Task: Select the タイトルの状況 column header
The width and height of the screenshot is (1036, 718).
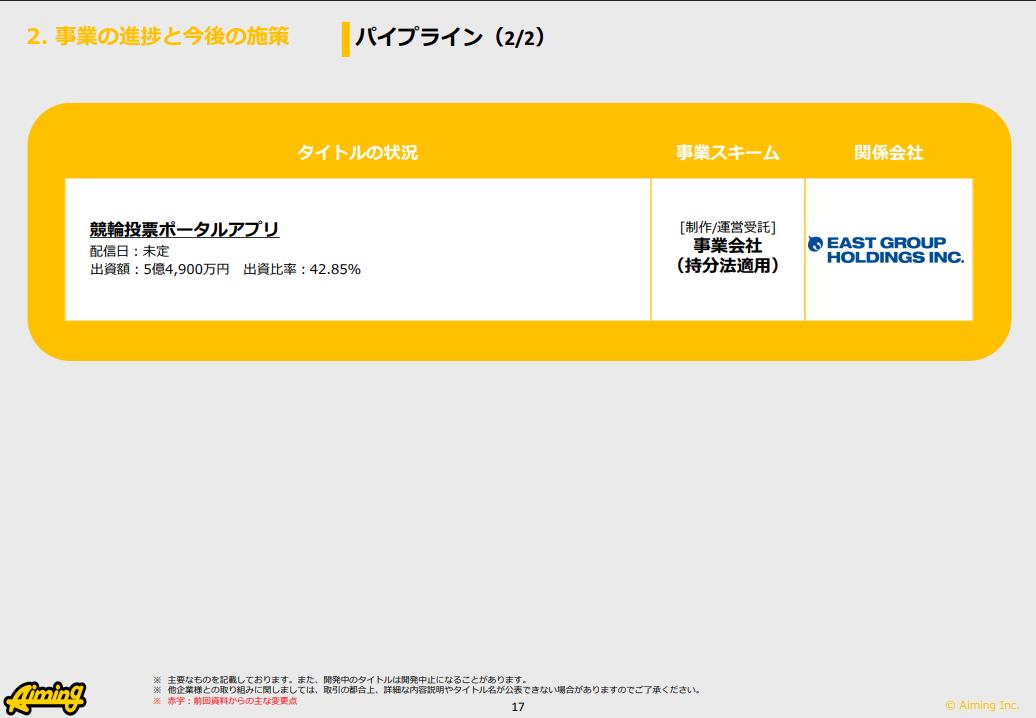Action: (357, 153)
